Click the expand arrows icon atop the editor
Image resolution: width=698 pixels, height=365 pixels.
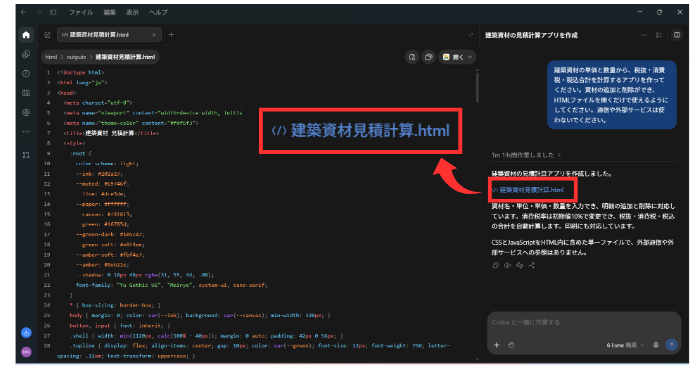click(471, 35)
